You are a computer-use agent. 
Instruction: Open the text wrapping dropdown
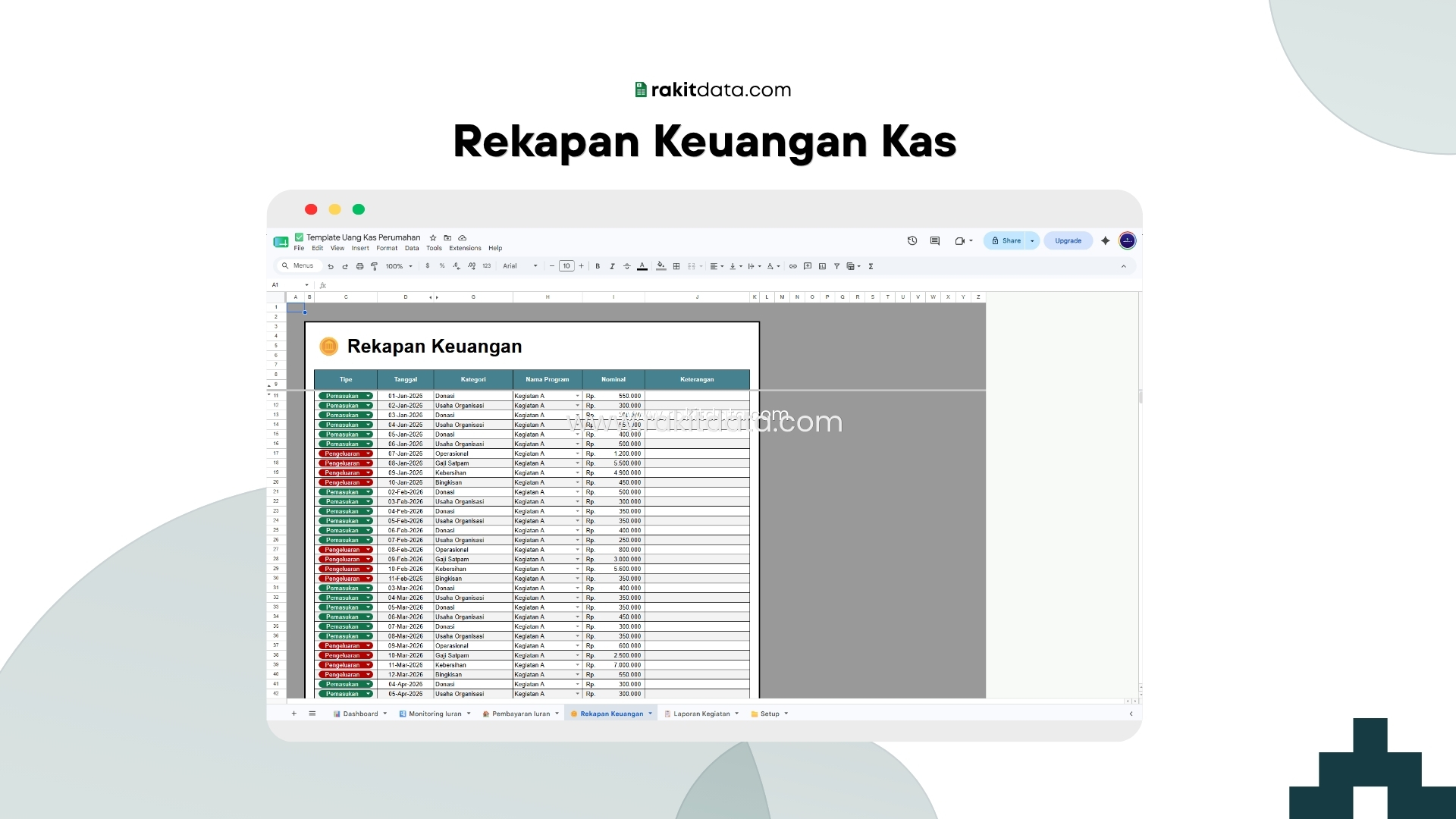click(755, 266)
